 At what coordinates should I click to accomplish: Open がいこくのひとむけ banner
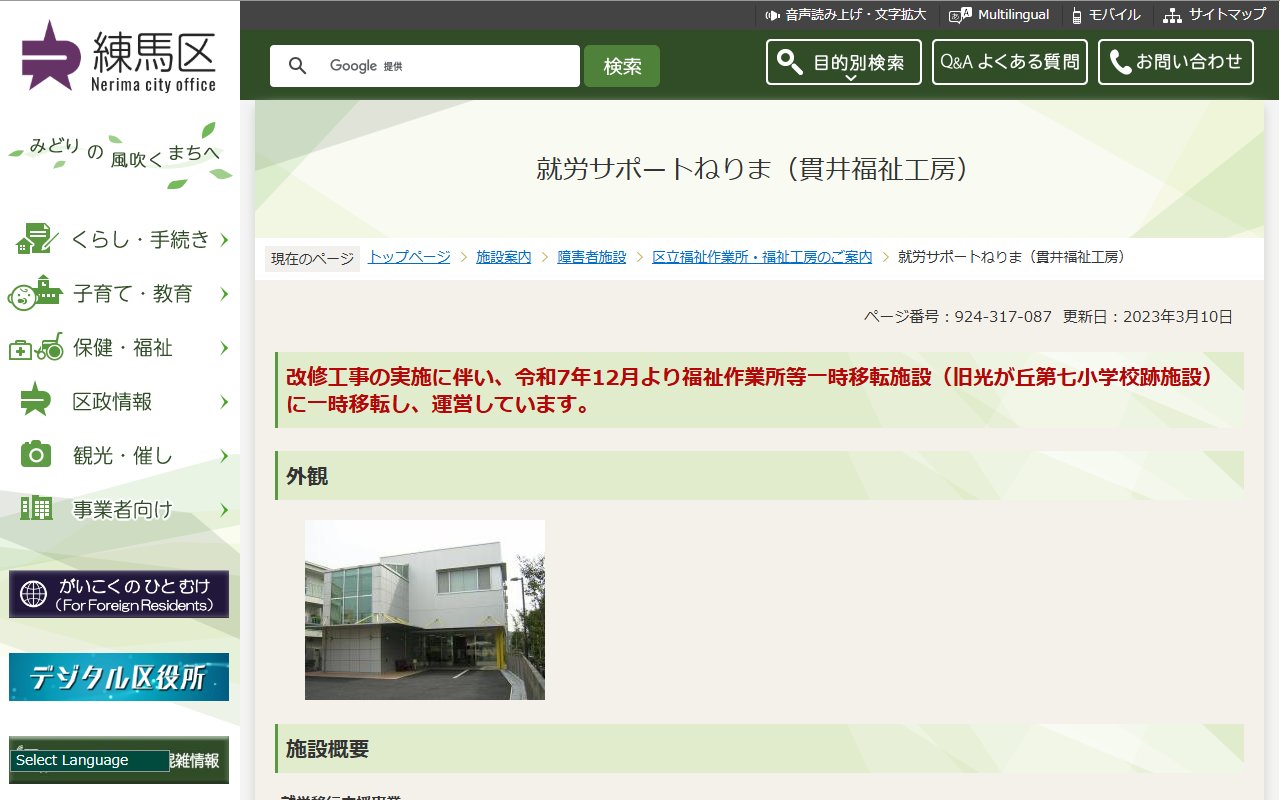119,595
